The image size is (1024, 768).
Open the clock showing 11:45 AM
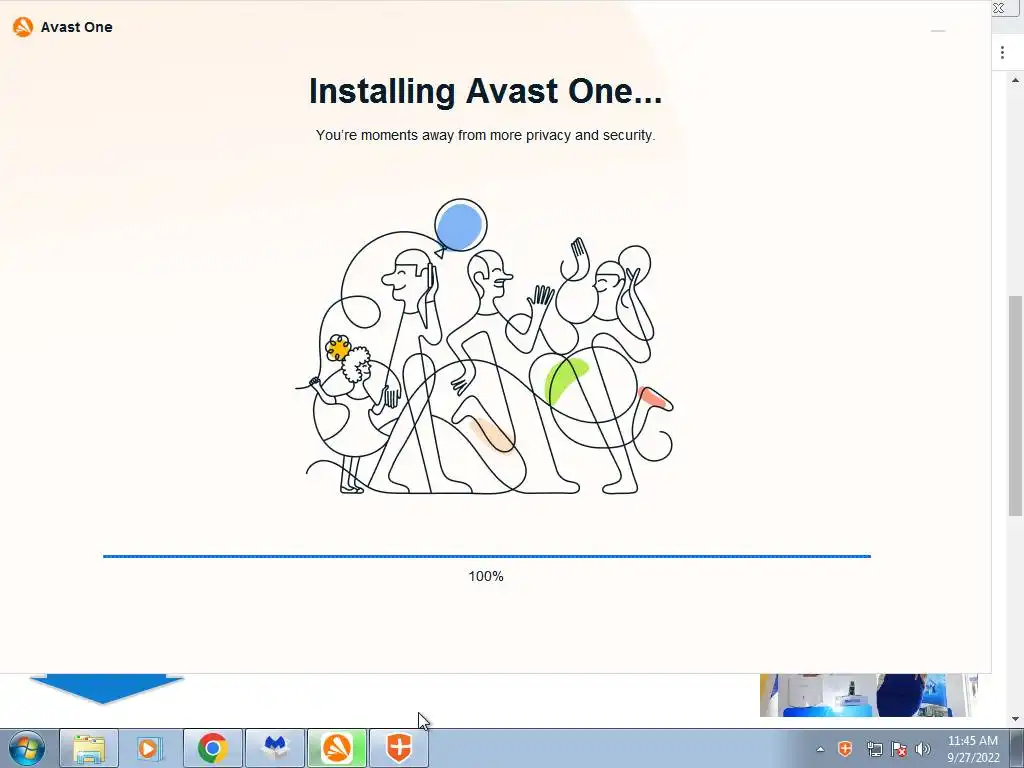click(973, 749)
